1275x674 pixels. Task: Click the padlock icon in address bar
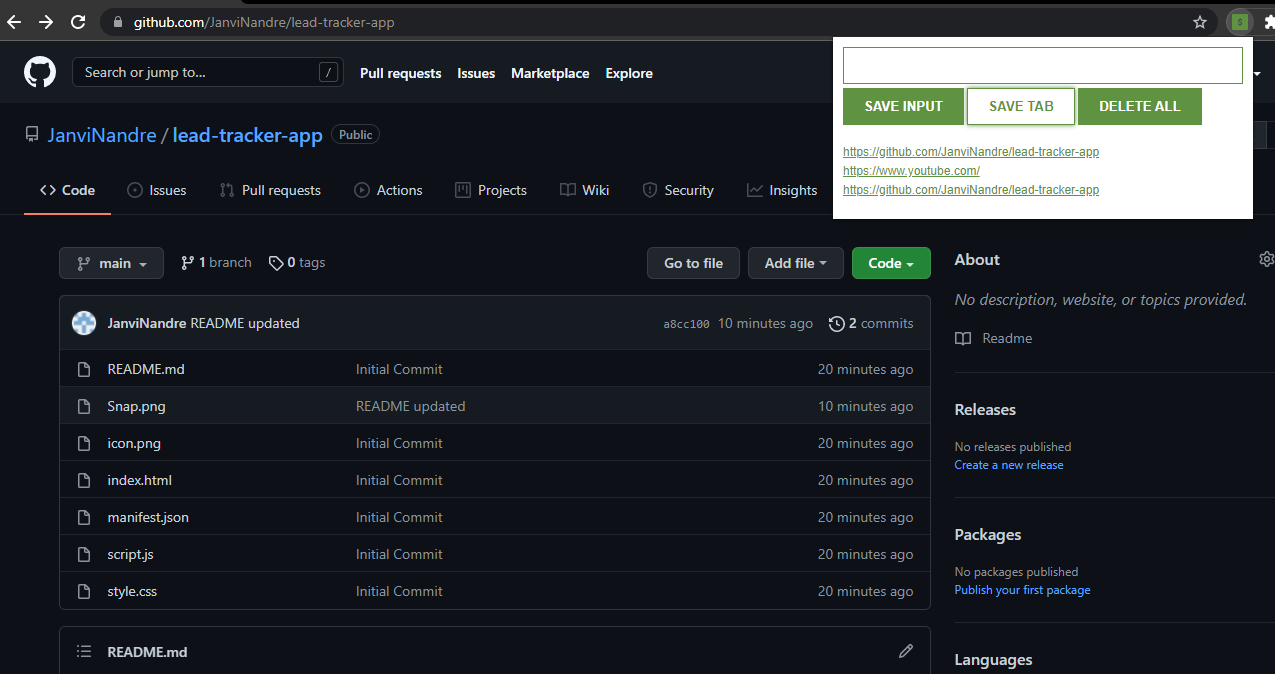coord(116,21)
